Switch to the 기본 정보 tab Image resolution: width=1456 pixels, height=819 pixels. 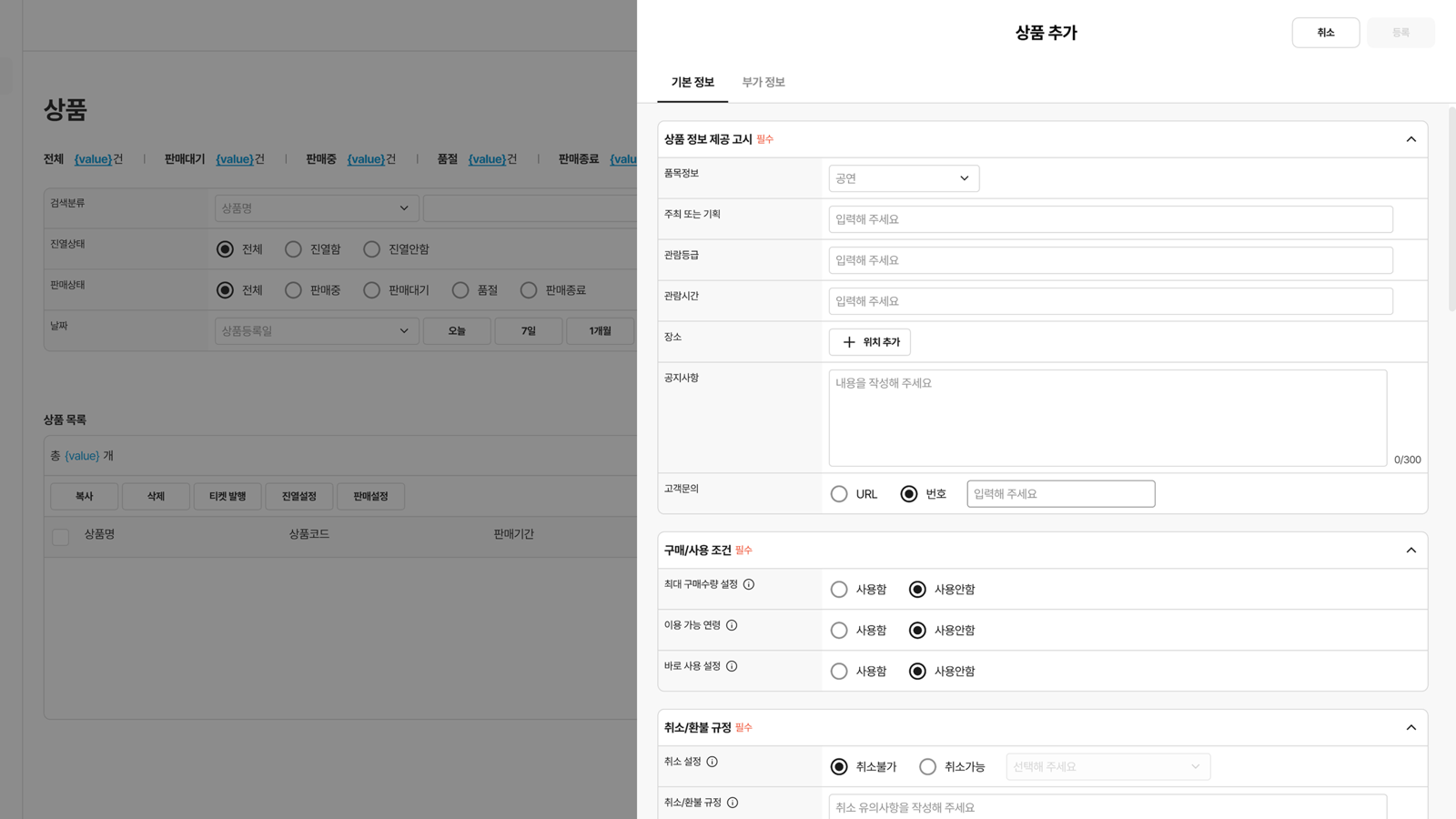tap(693, 82)
